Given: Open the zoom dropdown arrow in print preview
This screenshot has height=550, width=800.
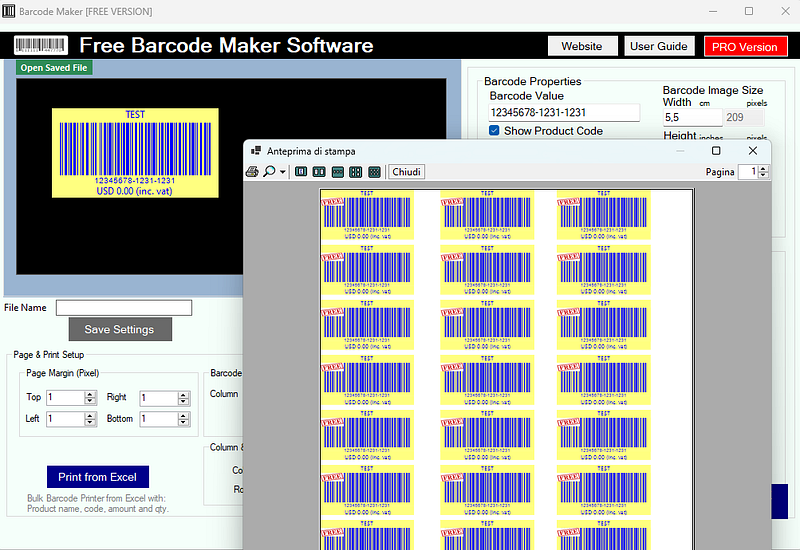Looking at the screenshot, I should click(282, 172).
